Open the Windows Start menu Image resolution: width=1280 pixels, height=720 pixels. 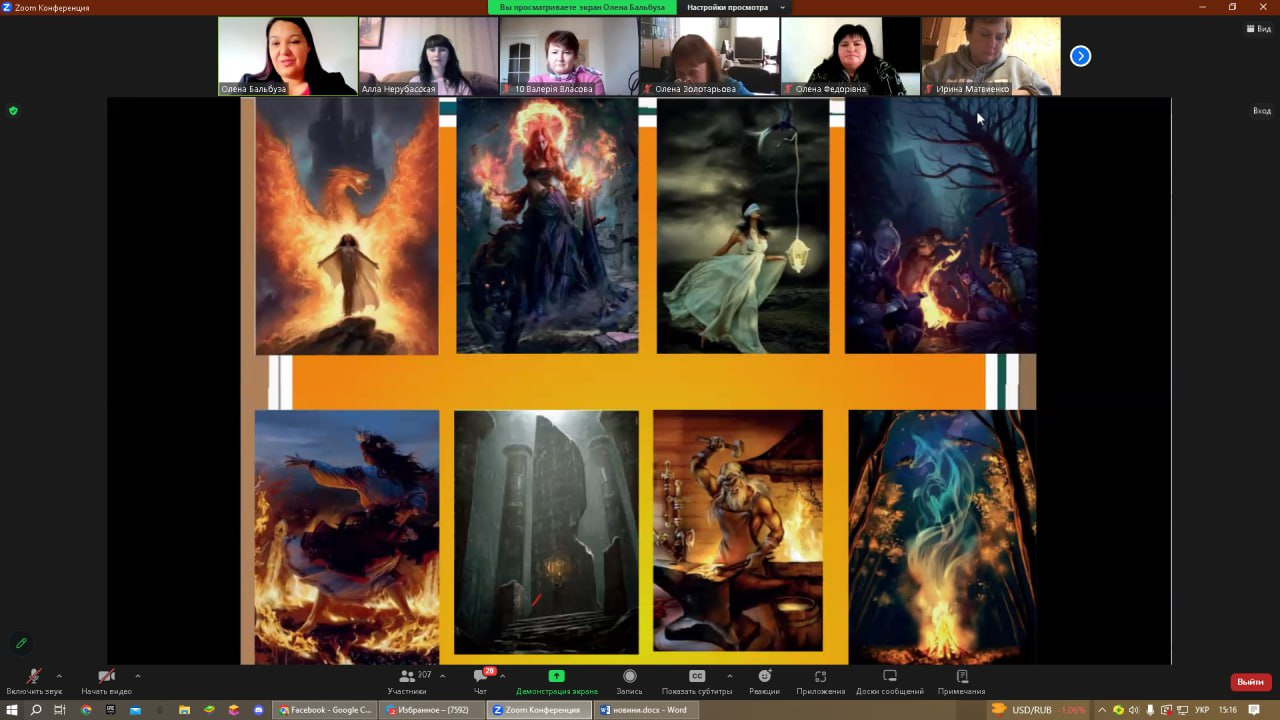[x=12, y=710]
